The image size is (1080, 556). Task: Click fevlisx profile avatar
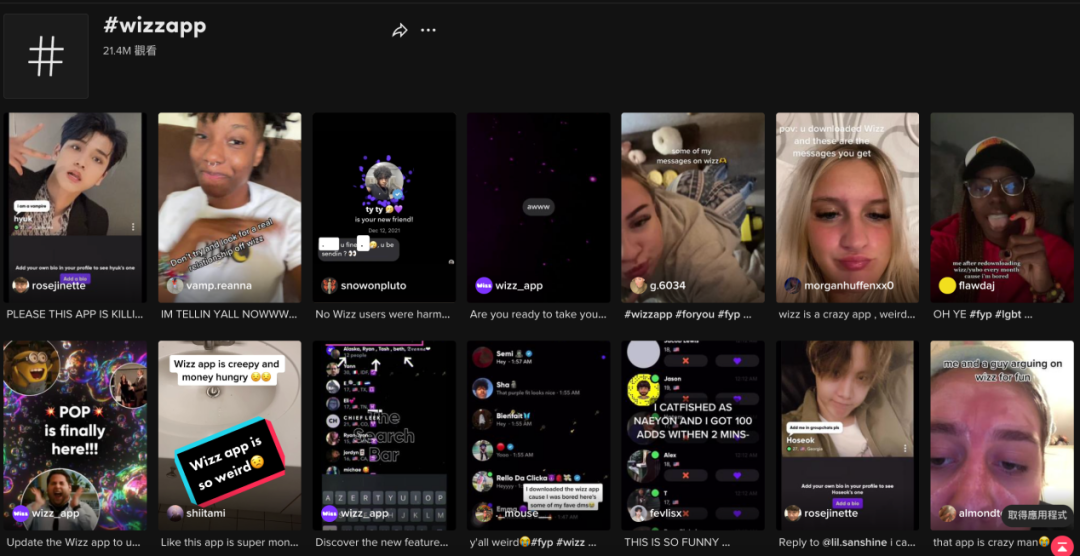tap(638, 513)
